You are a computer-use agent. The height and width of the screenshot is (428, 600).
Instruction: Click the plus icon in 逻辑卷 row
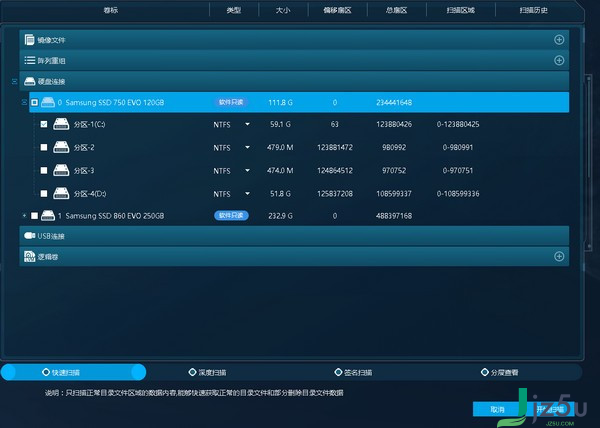click(559, 256)
